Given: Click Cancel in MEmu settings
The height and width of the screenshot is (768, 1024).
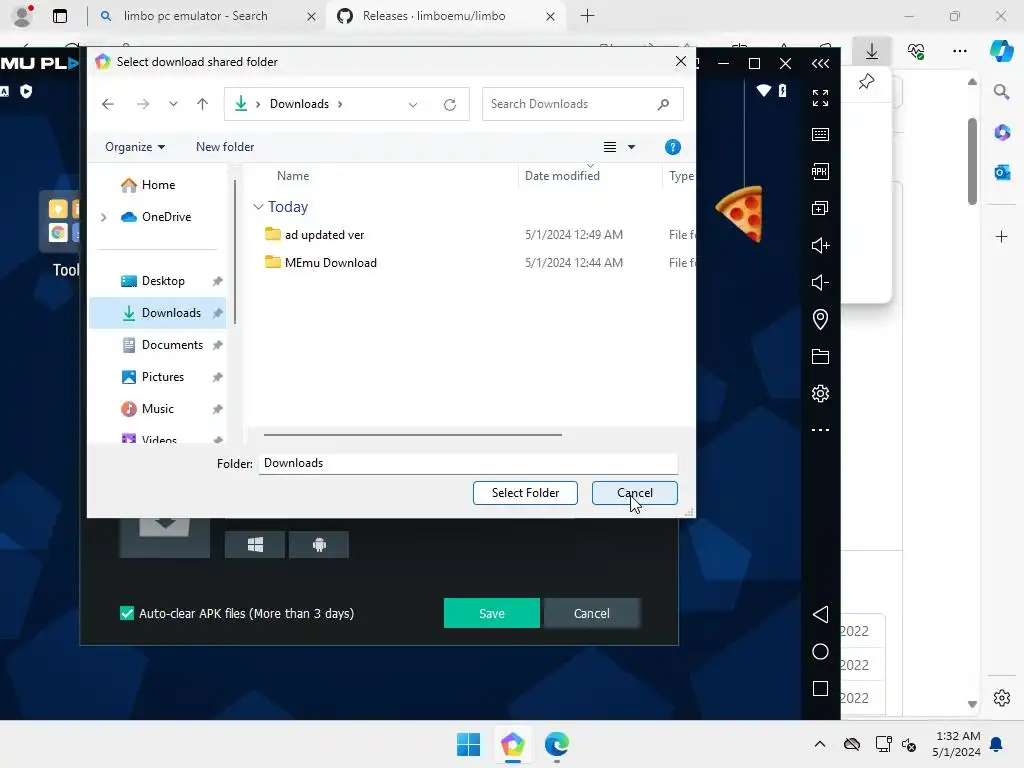Looking at the screenshot, I should 592,613.
